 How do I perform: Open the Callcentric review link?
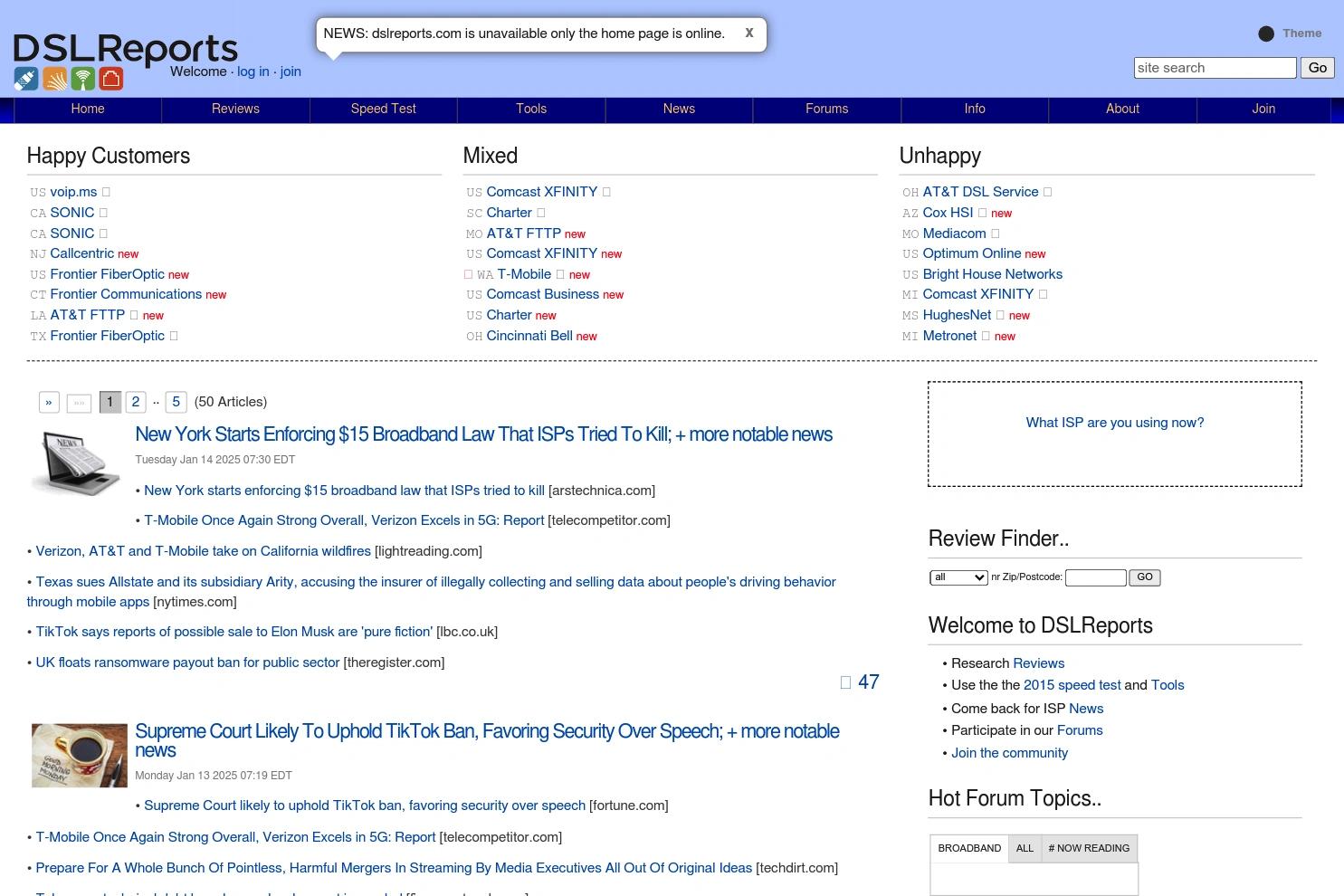click(x=82, y=253)
